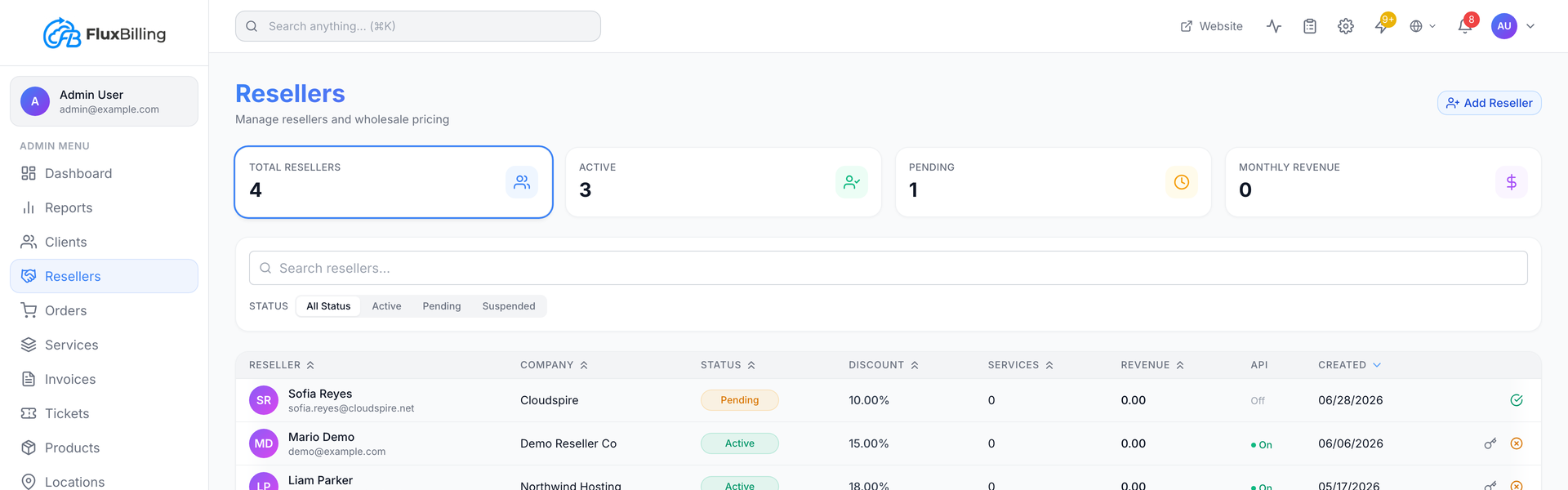Open settings gear icon in header
Viewport: 1568px width, 490px height.
click(1346, 26)
